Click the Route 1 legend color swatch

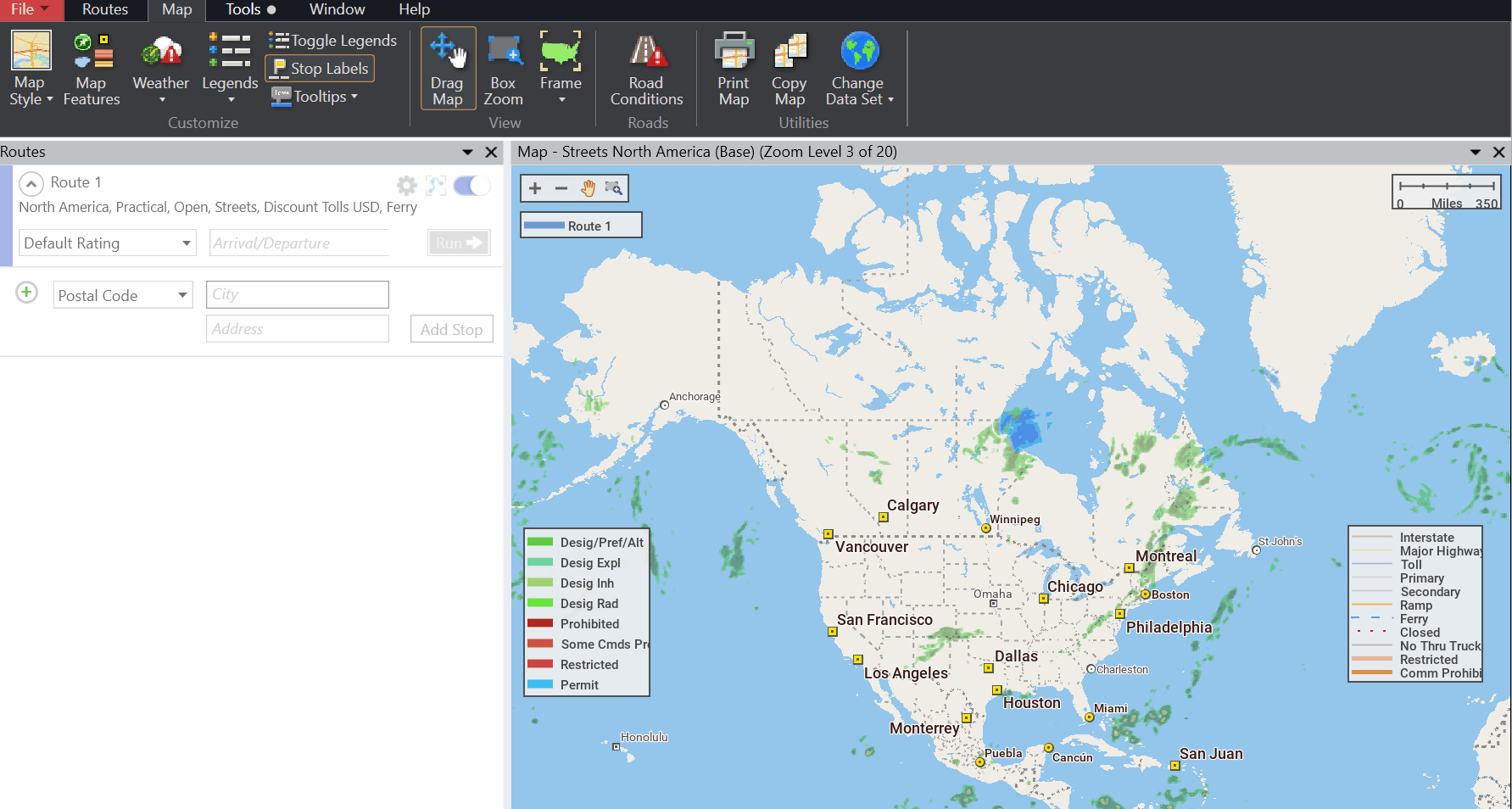click(544, 226)
